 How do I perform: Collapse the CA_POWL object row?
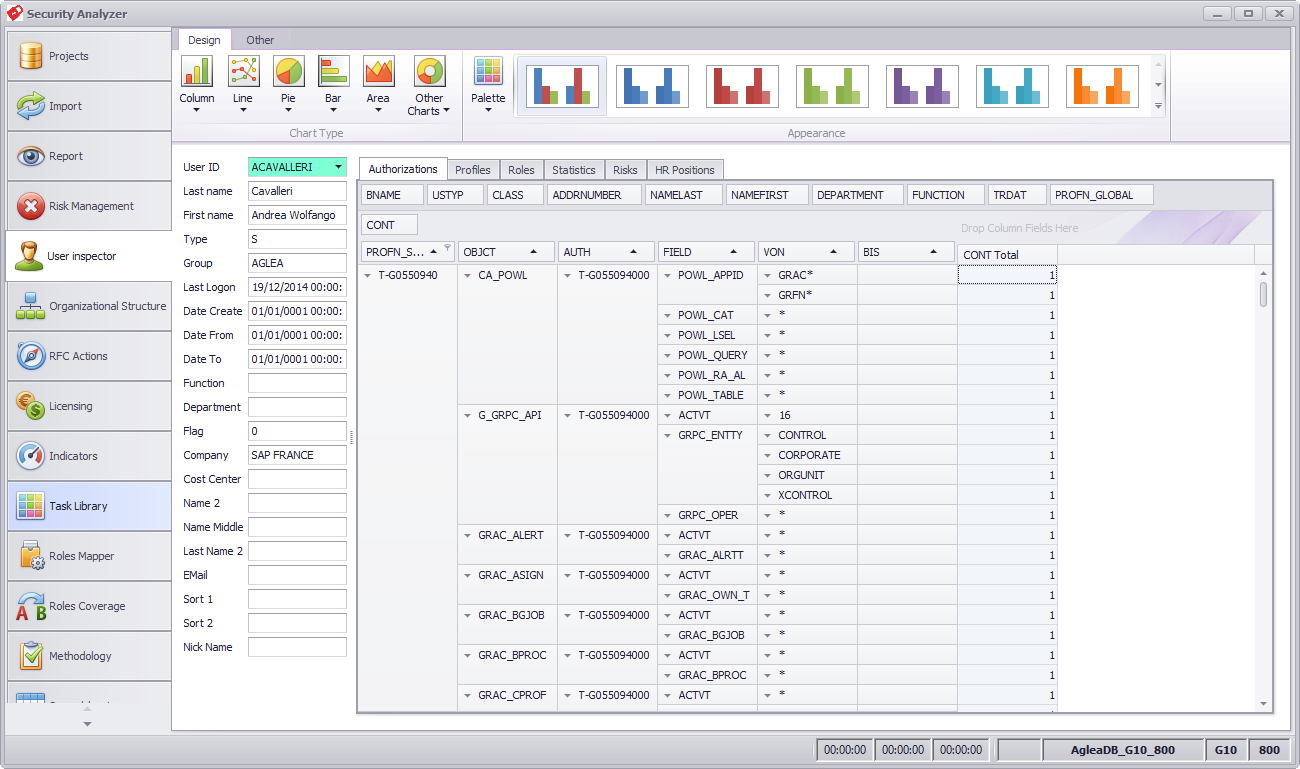pyautogui.click(x=468, y=275)
